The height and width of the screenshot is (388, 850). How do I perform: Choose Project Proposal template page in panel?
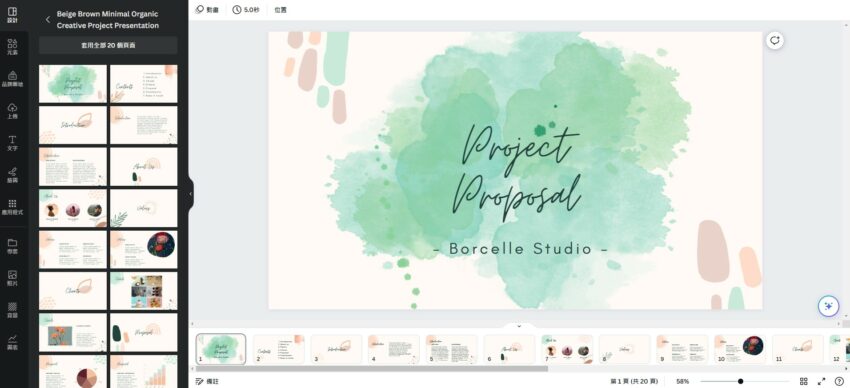tap(73, 83)
